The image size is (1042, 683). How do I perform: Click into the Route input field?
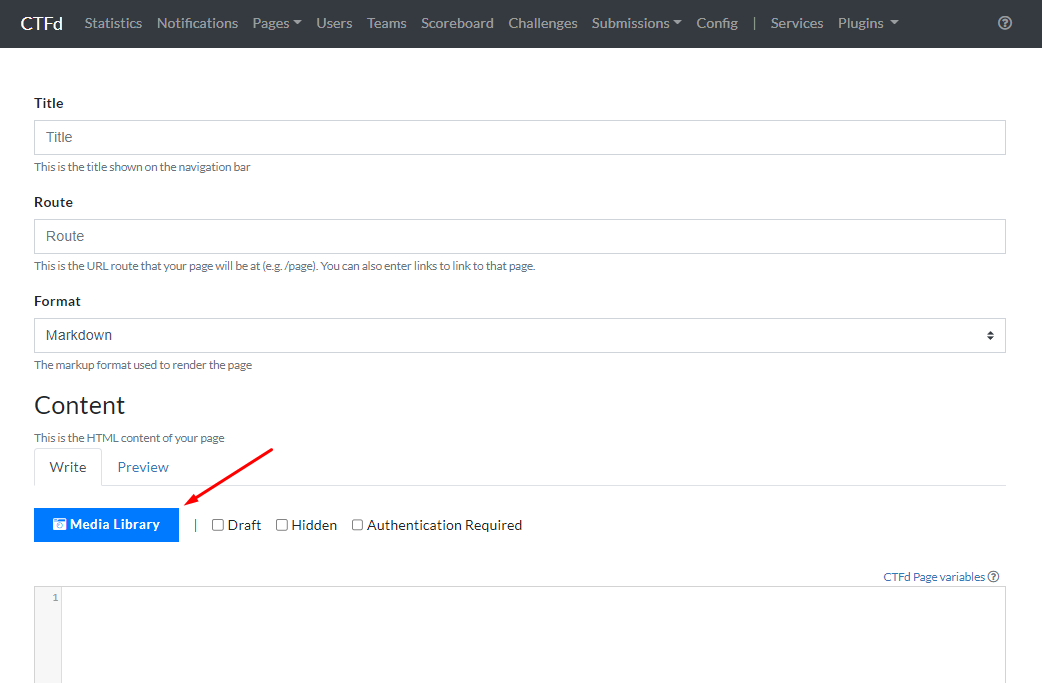pyautogui.click(x=519, y=236)
